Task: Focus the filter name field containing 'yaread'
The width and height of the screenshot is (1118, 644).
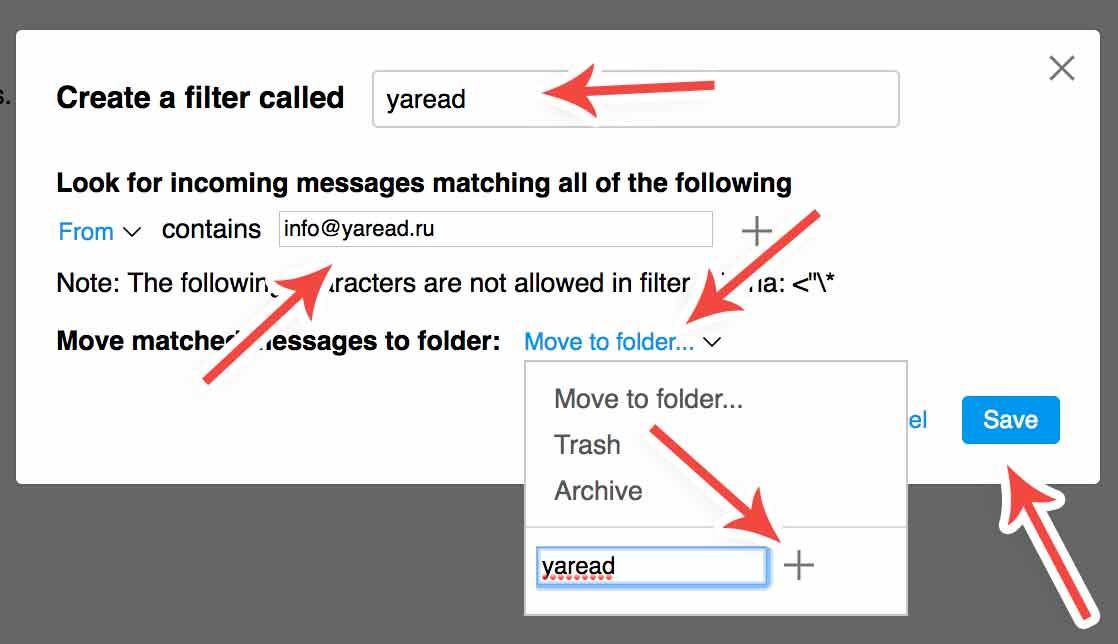Action: [635, 99]
